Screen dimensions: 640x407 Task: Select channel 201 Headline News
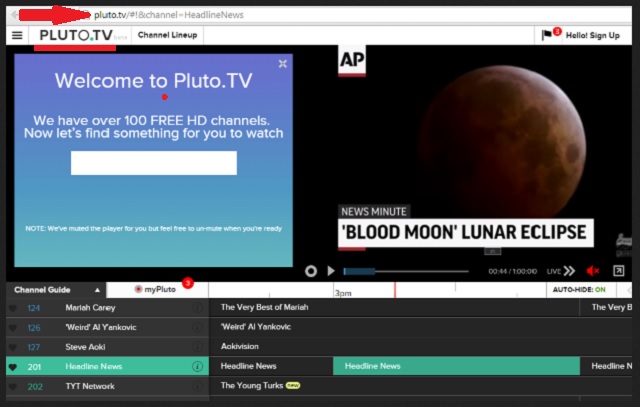click(107, 367)
